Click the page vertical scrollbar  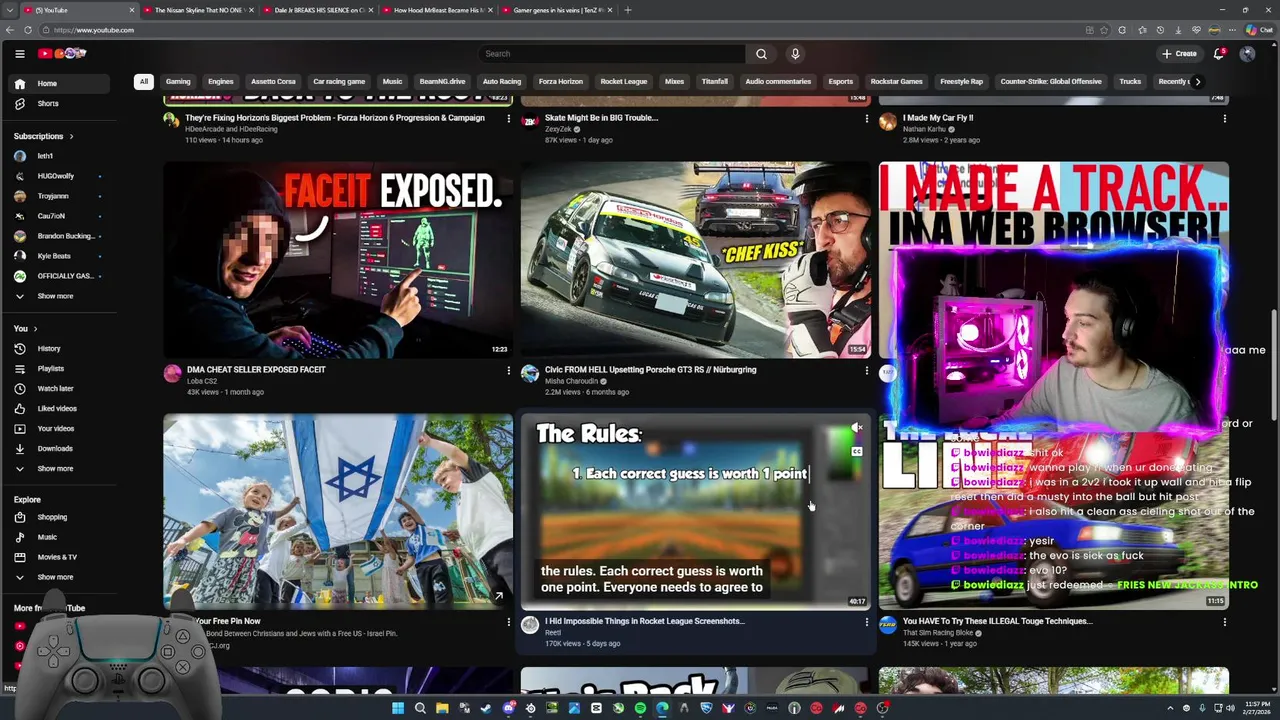pos(1274,365)
